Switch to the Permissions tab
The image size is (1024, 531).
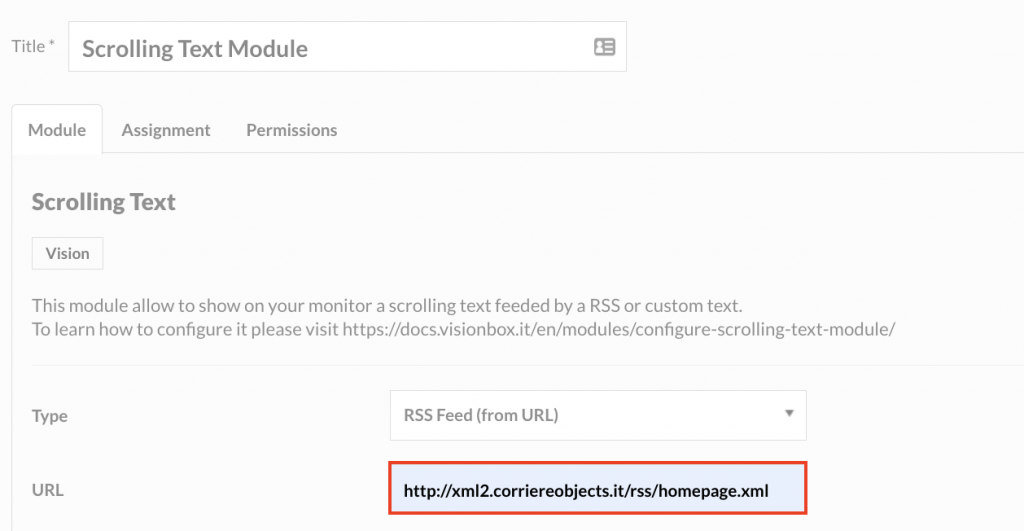pos(292,130)
